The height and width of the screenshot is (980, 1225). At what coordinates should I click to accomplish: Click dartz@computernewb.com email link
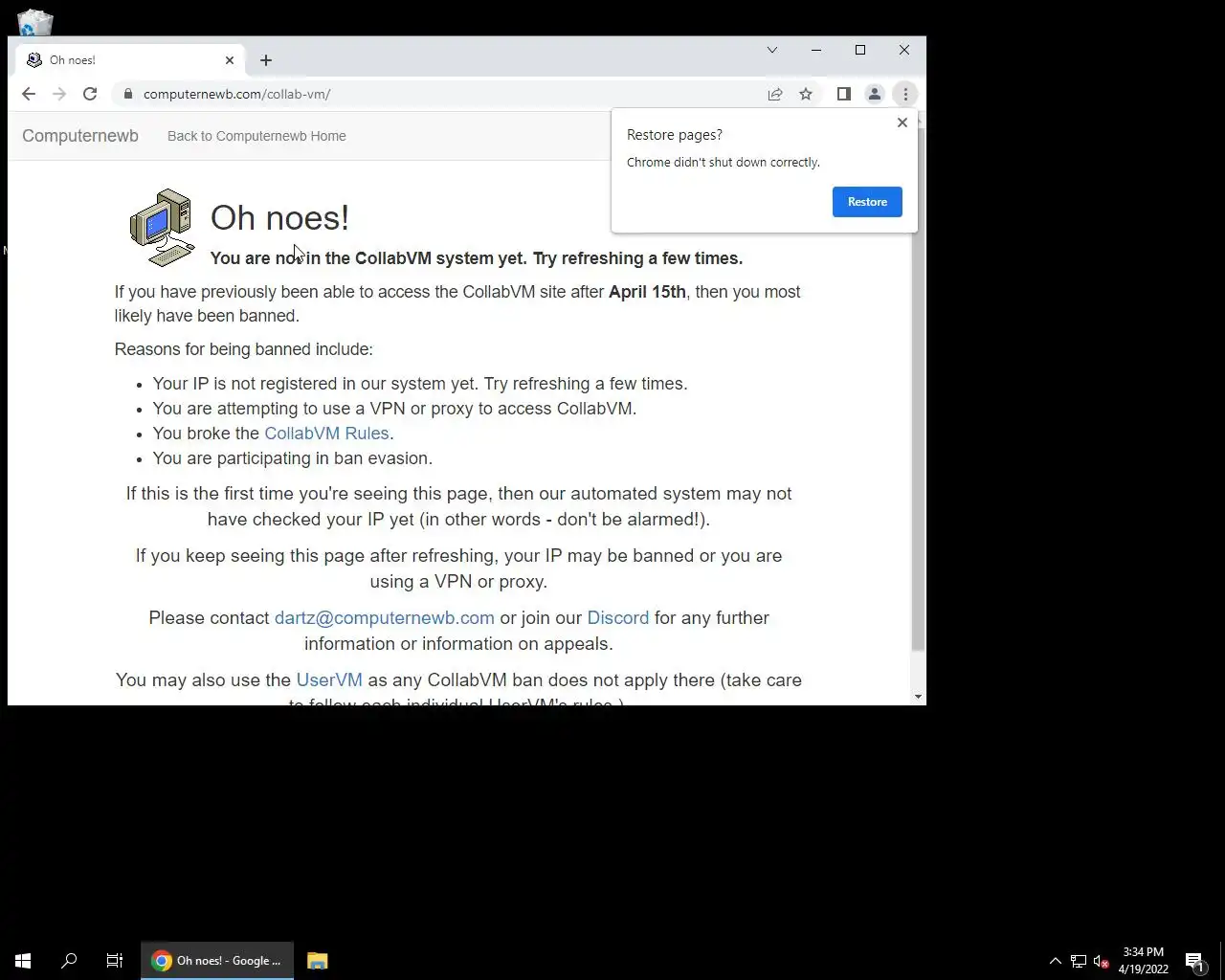[385, 618]
